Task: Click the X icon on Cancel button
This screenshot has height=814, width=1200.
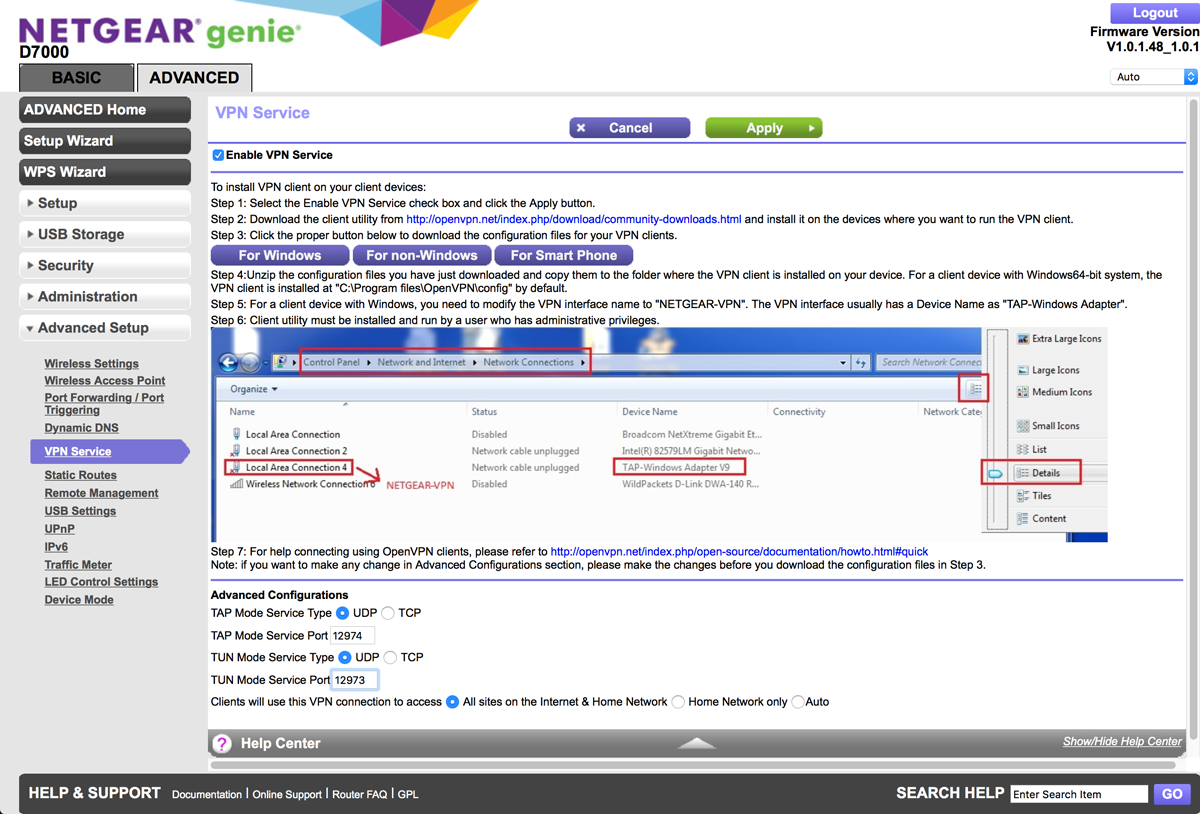Action: point(582,128)
